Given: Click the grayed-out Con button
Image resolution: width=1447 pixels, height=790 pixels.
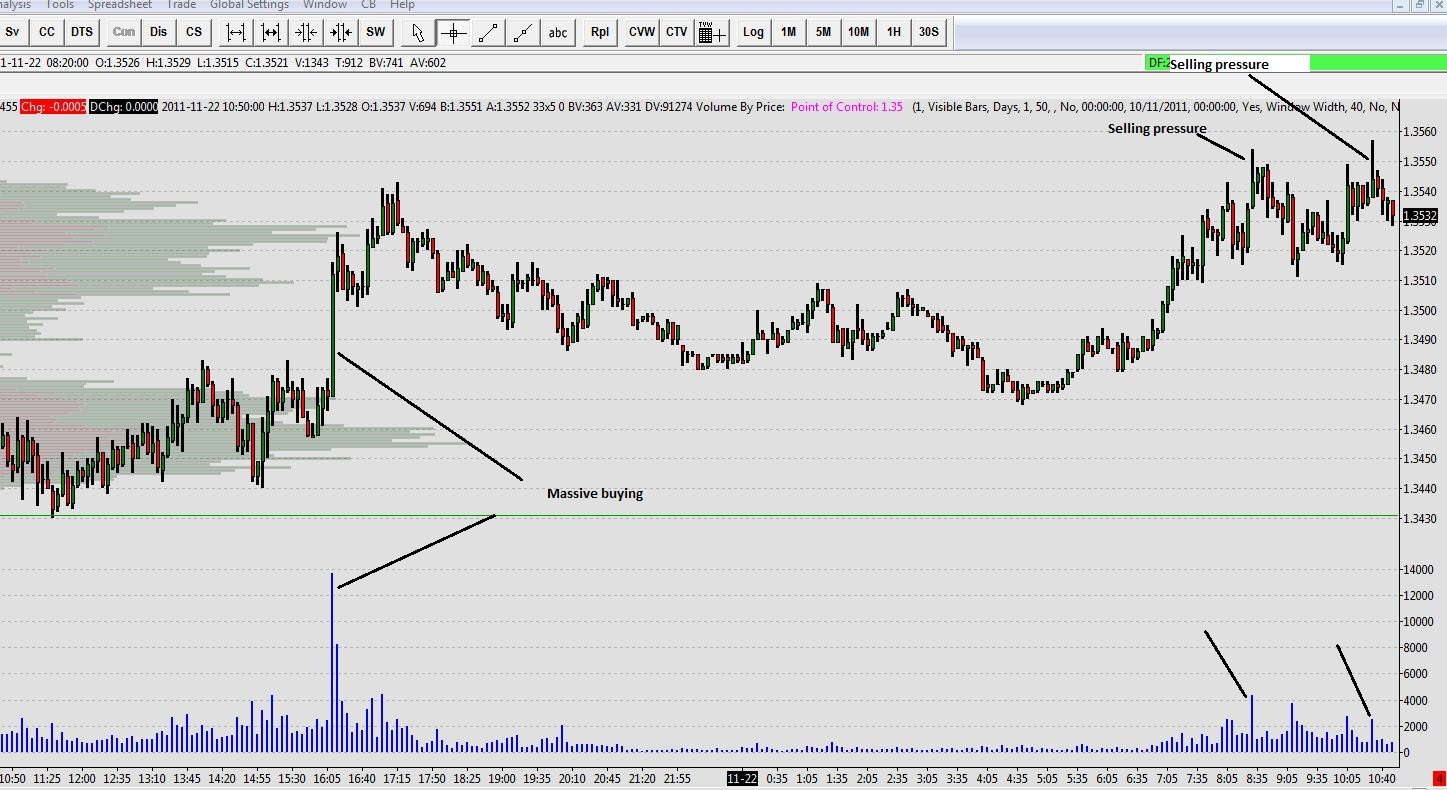Looking at the screenshot, I should pos(124,32).
